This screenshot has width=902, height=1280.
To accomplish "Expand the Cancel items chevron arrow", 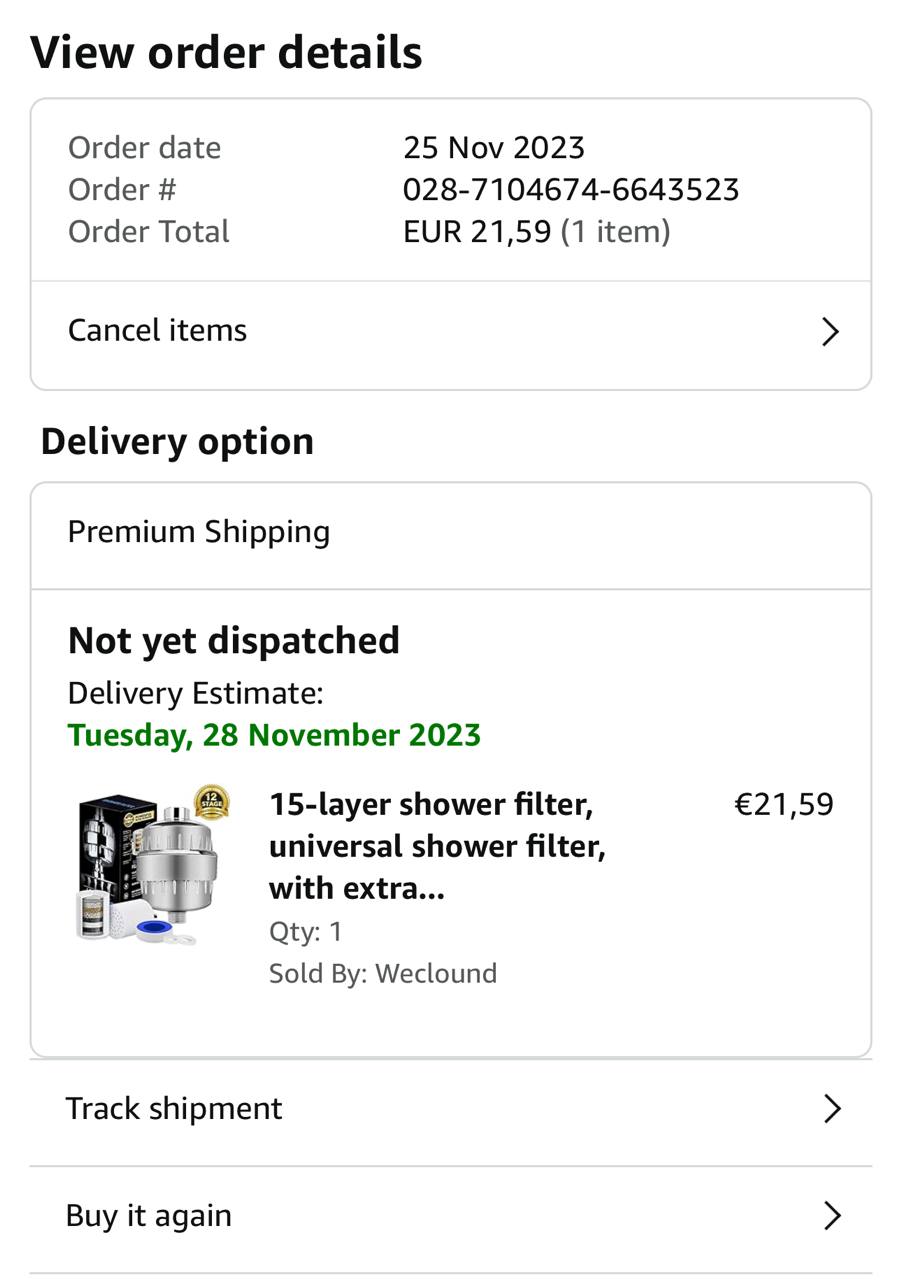I will (829, 332).
